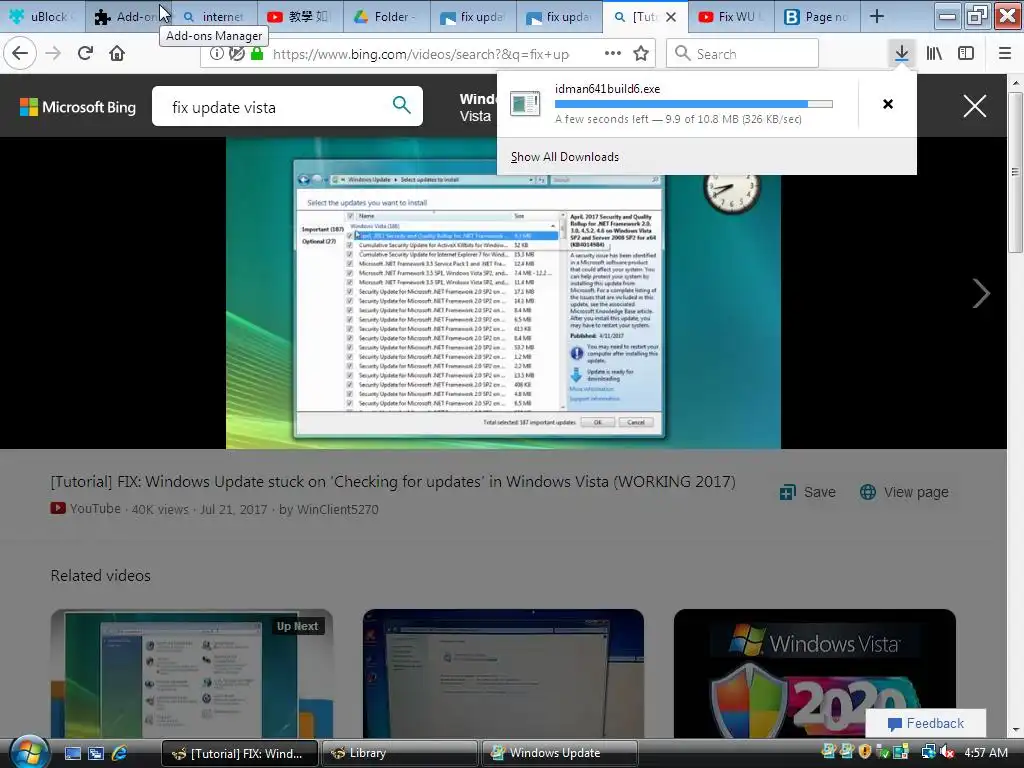
Task: Switch to the Folder Google Drive tab
Action: 387,17
